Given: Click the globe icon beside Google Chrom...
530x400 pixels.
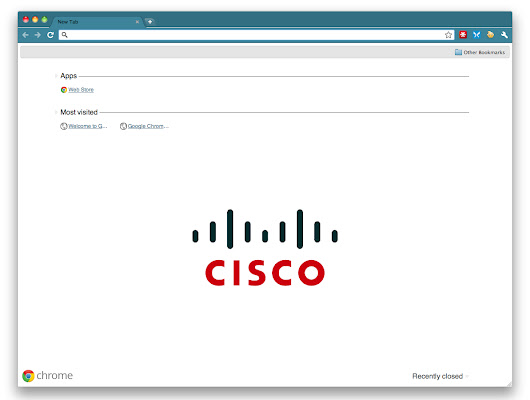Looking at the screenshot, I should (123, 126).
